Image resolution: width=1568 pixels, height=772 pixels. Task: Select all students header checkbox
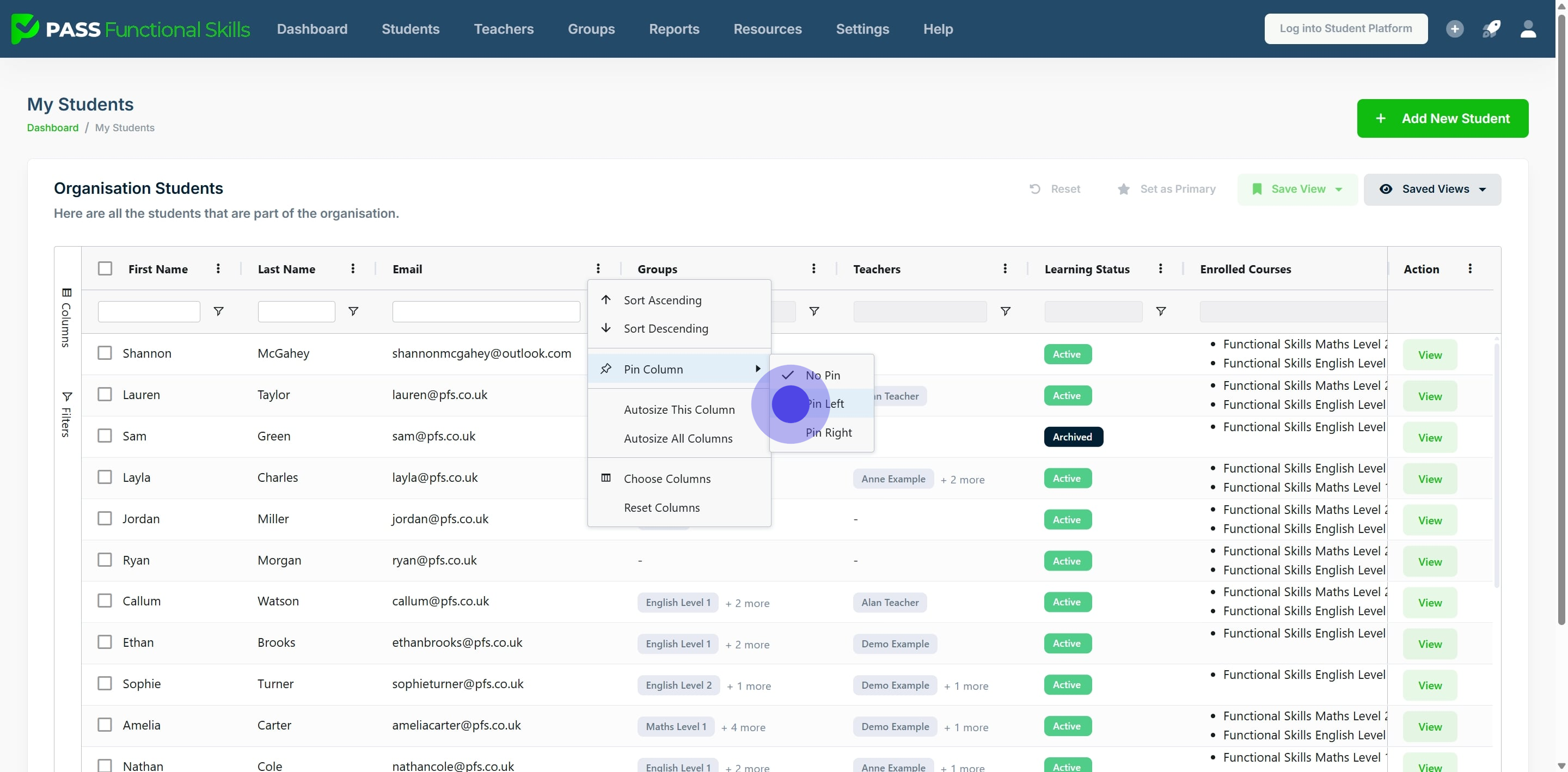pyautogui.click(x=105, y=268)
